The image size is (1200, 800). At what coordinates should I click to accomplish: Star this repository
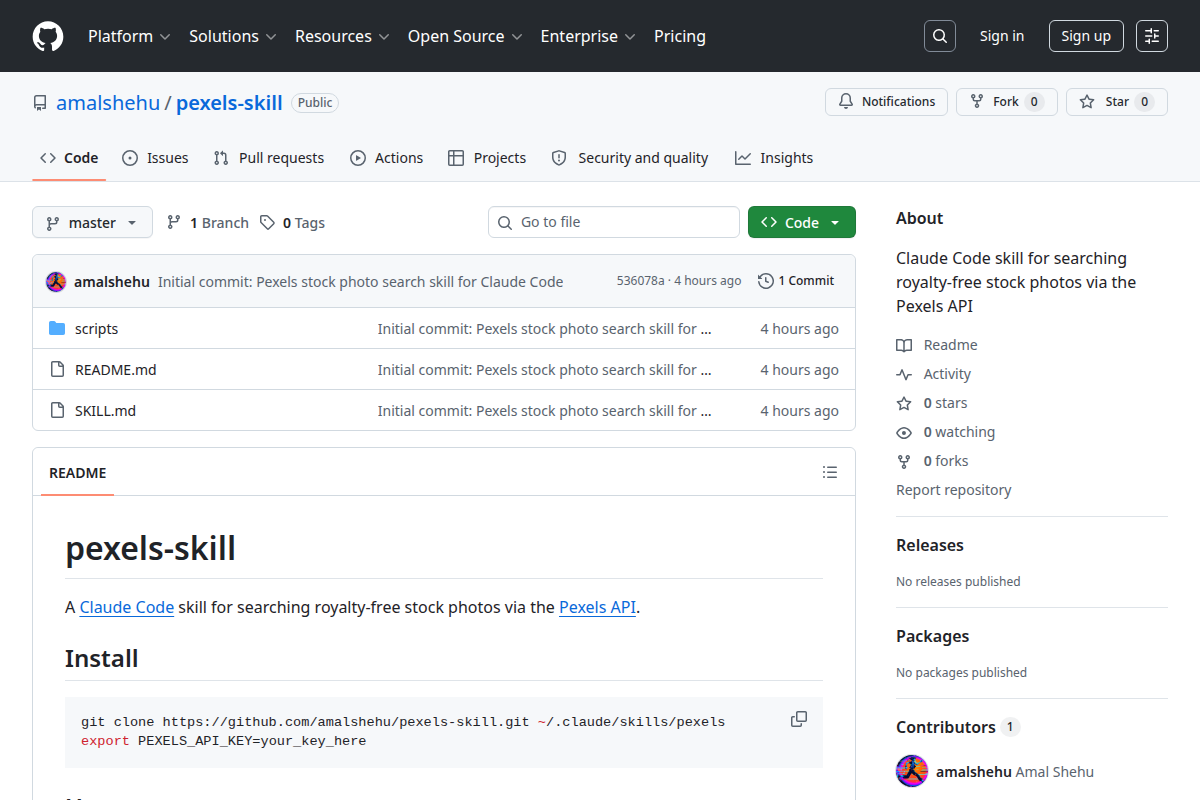point(1117,102)
